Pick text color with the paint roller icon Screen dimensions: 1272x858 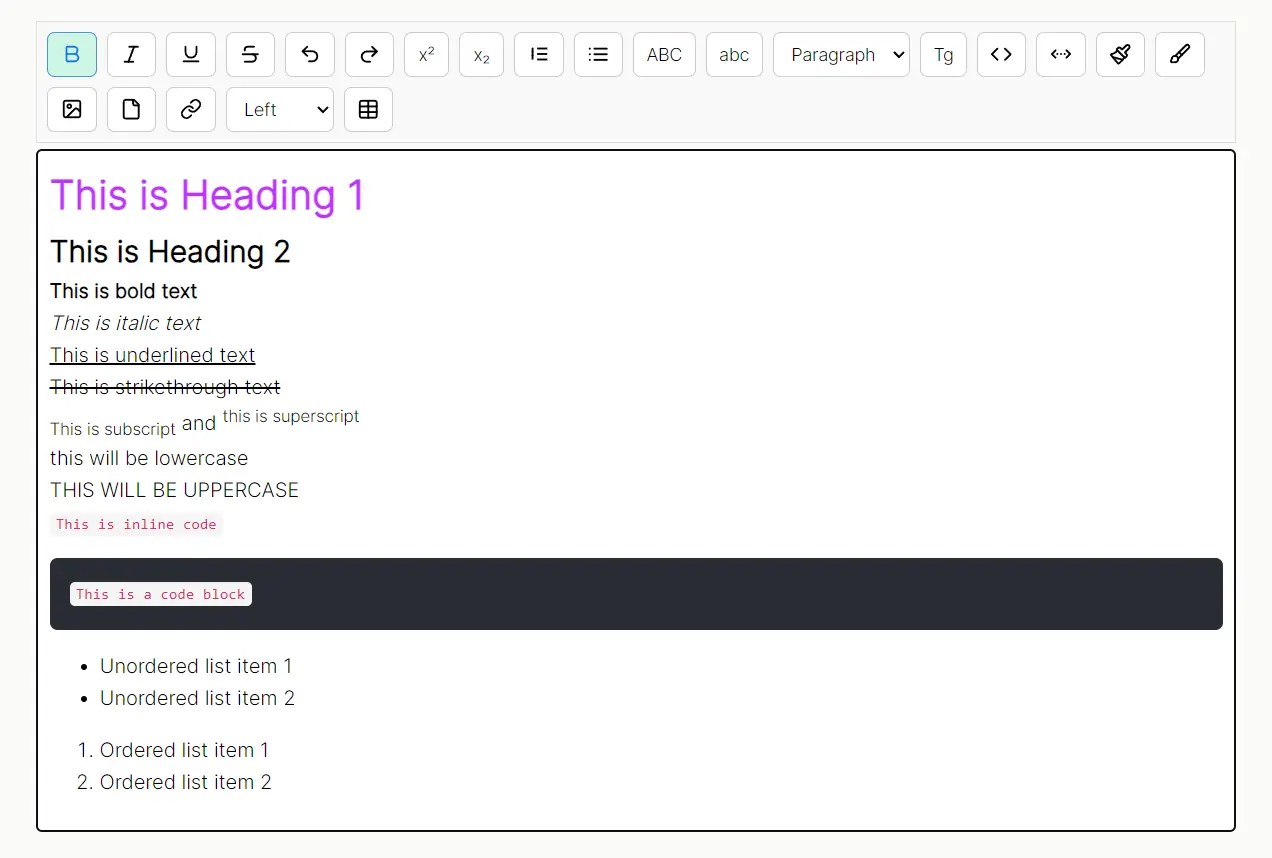(x=1120, y=55)
